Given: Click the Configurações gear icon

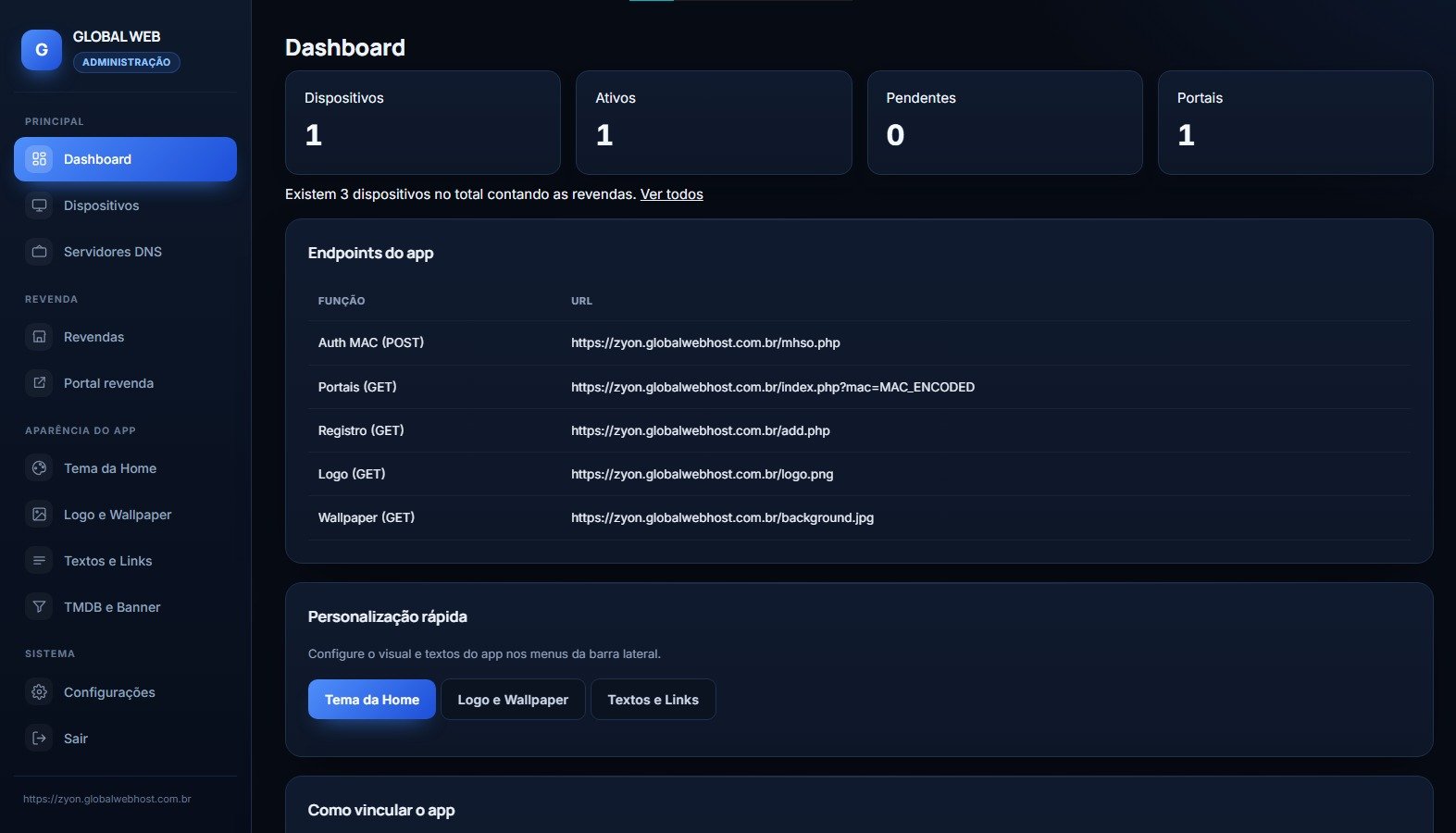Looking at the screenshot, I should 39,692.
